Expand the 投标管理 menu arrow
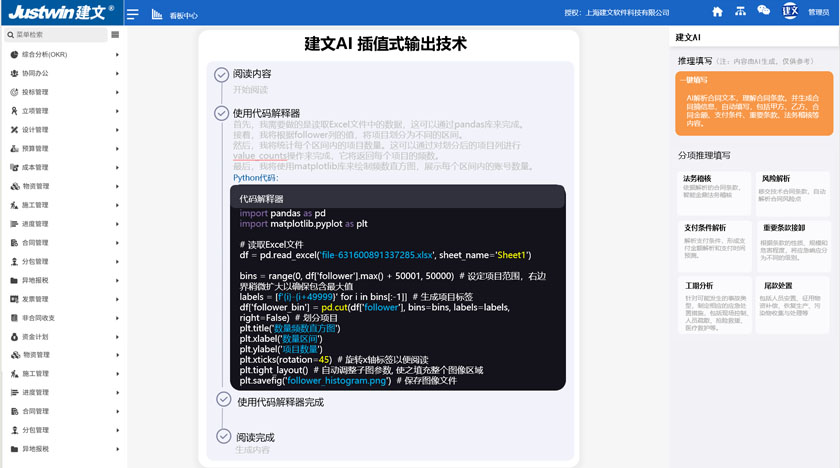Image resolution: width=840 pixels, height=468 pixels. point(117,92)
